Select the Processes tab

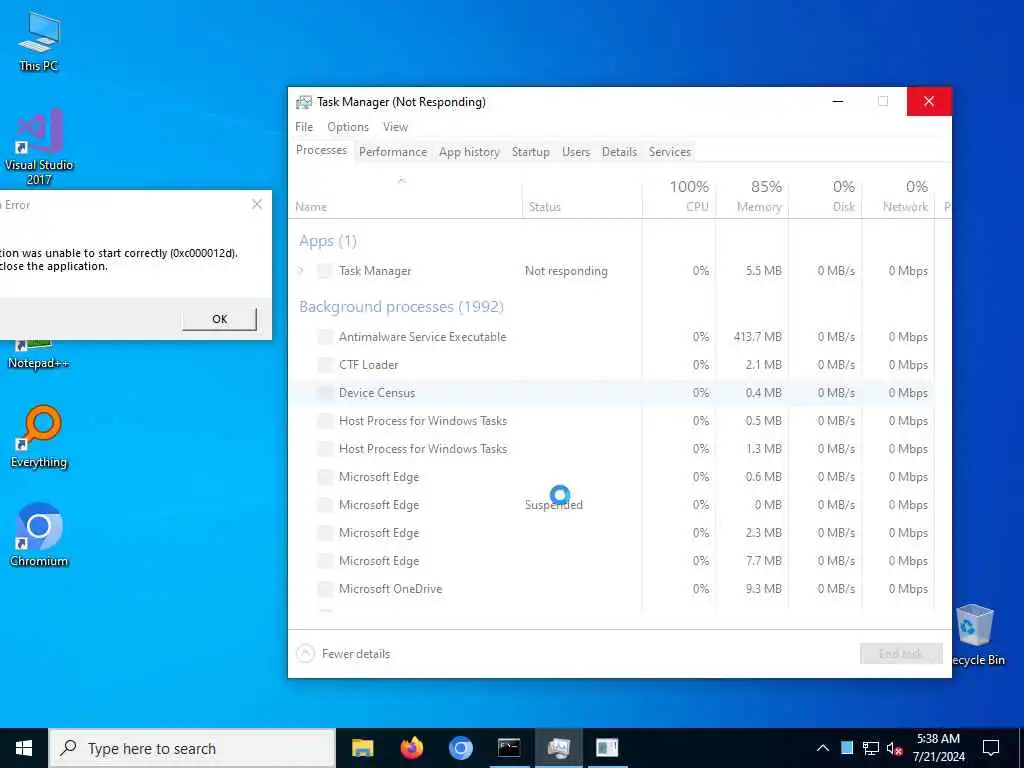(321, 150)
